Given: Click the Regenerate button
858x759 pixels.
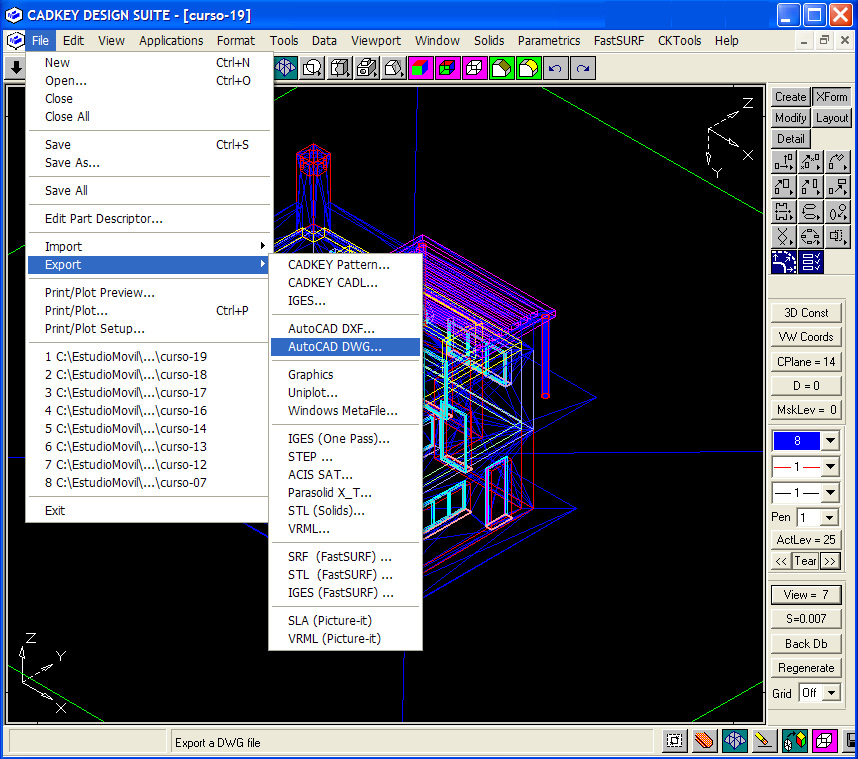Looking at the screenshot, I should (x=806, y=668).
